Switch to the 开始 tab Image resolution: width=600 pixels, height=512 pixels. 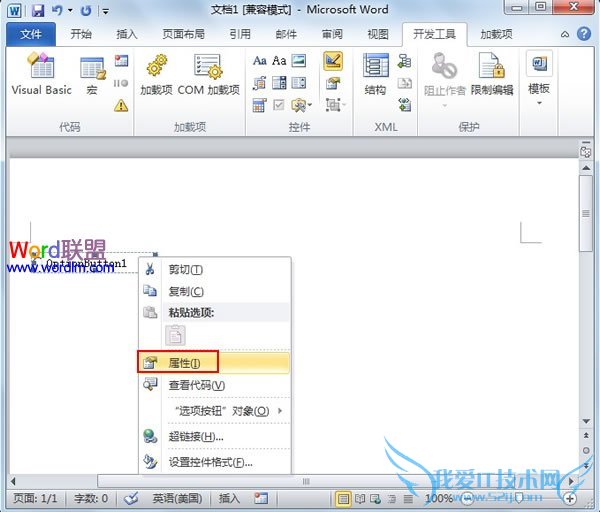click(81, 34)
